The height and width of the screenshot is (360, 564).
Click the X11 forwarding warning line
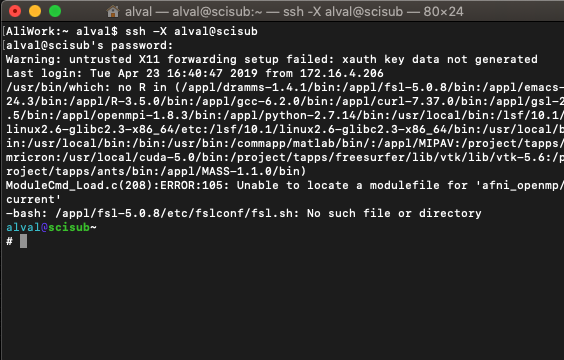tap(272, 59)
